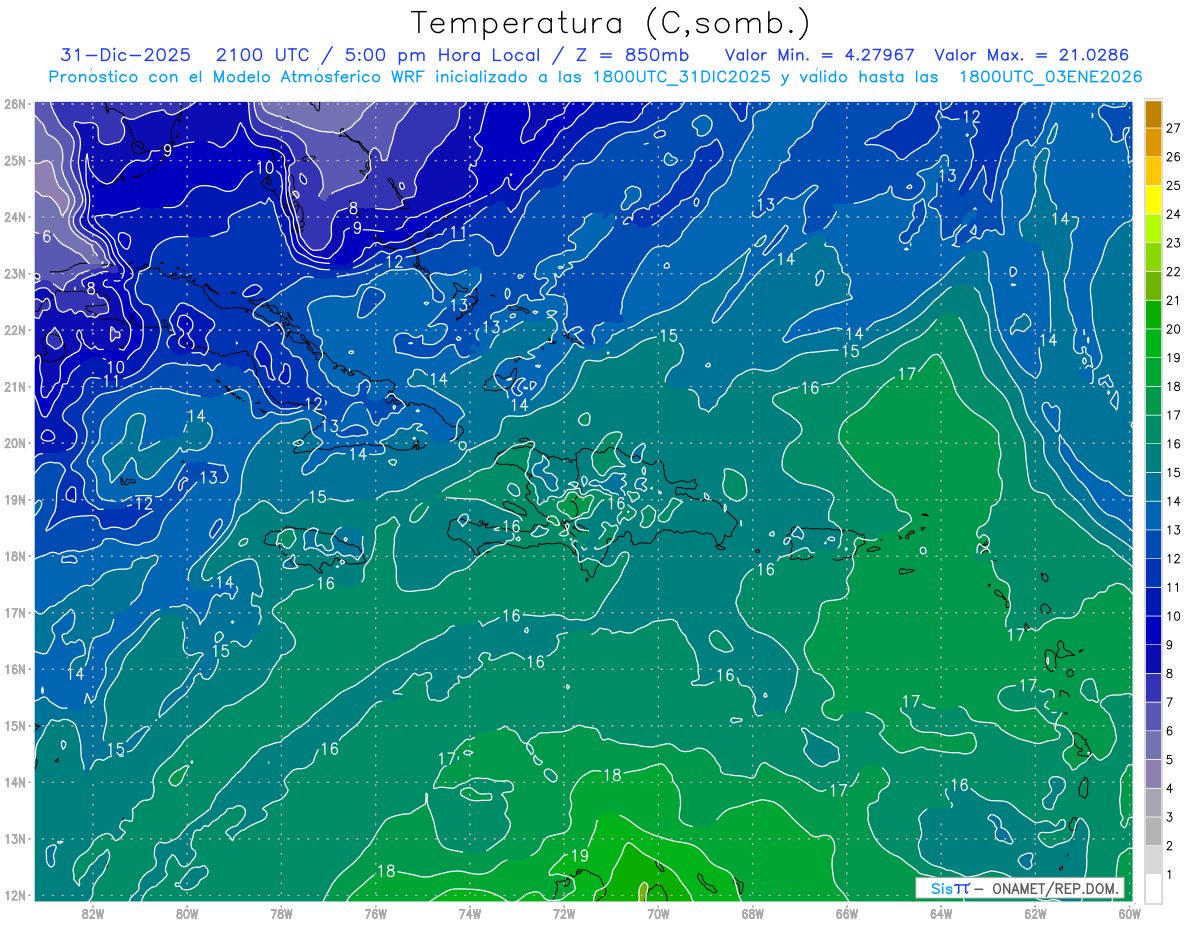Click the '19N' latitude axis label

pos(15,499)
